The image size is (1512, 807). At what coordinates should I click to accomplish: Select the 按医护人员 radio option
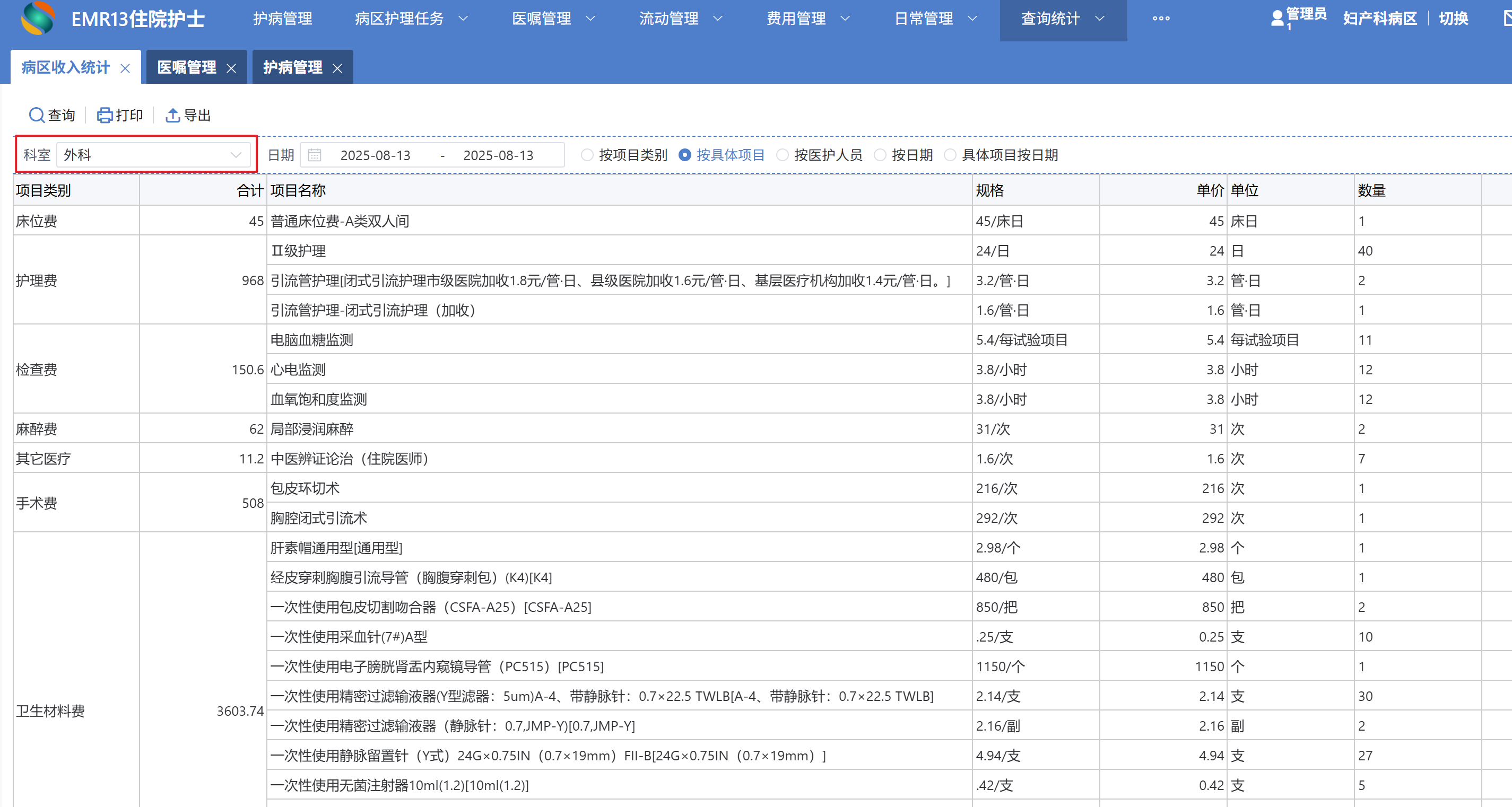tap(782, 155)
